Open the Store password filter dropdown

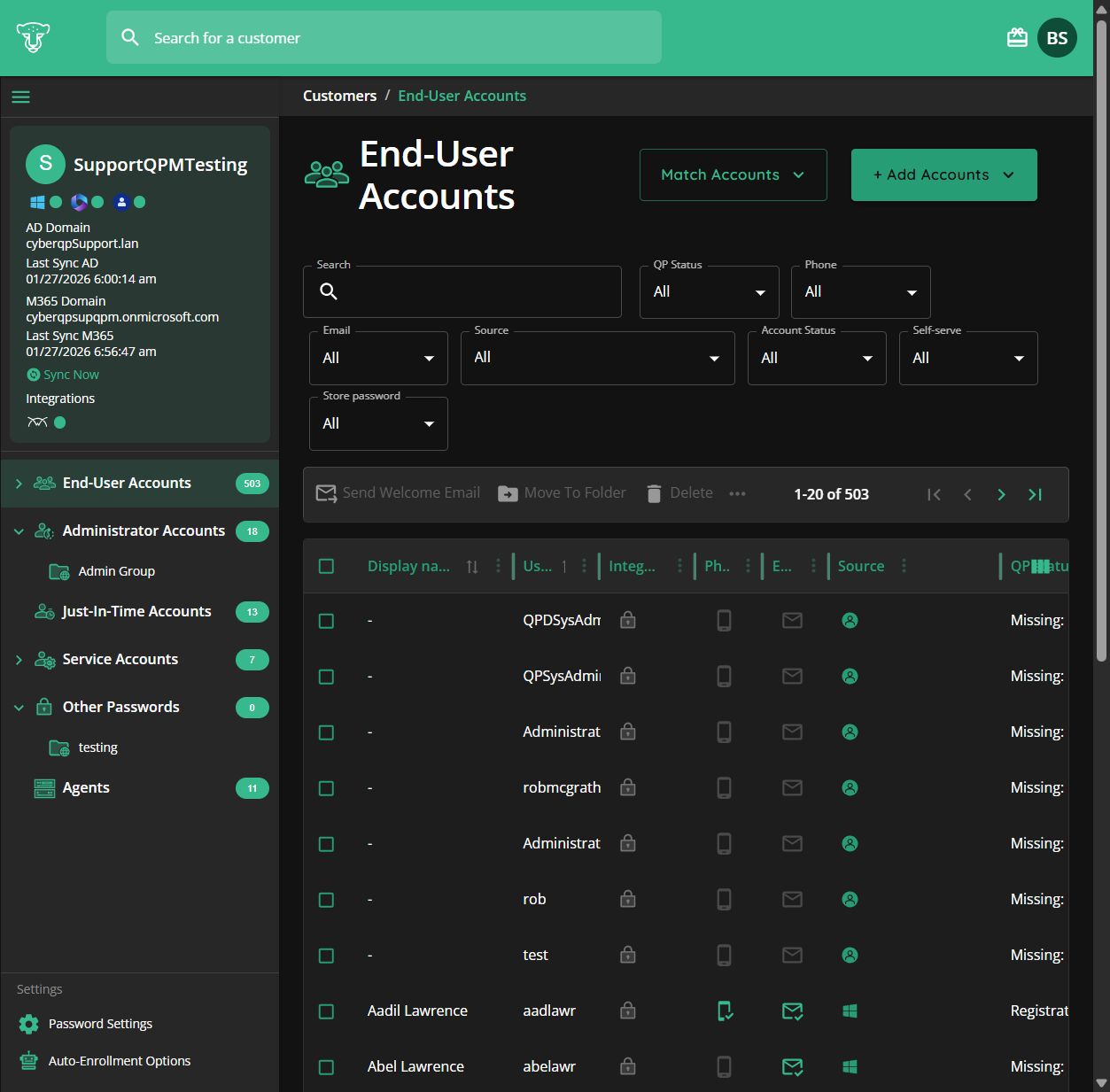tap(378, 423)
